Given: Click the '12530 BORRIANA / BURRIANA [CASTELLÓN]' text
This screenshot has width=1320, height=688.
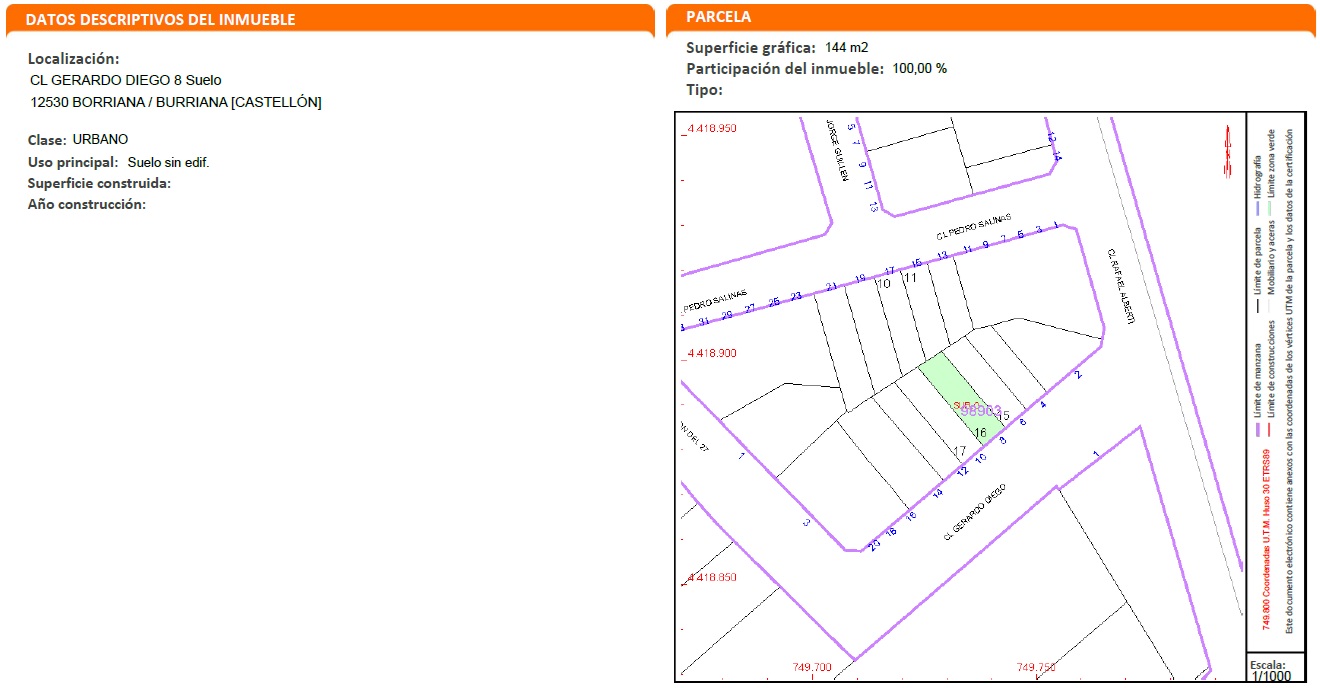Looking at the screenshot, I should pyautogui.click(x=176, y=102).
